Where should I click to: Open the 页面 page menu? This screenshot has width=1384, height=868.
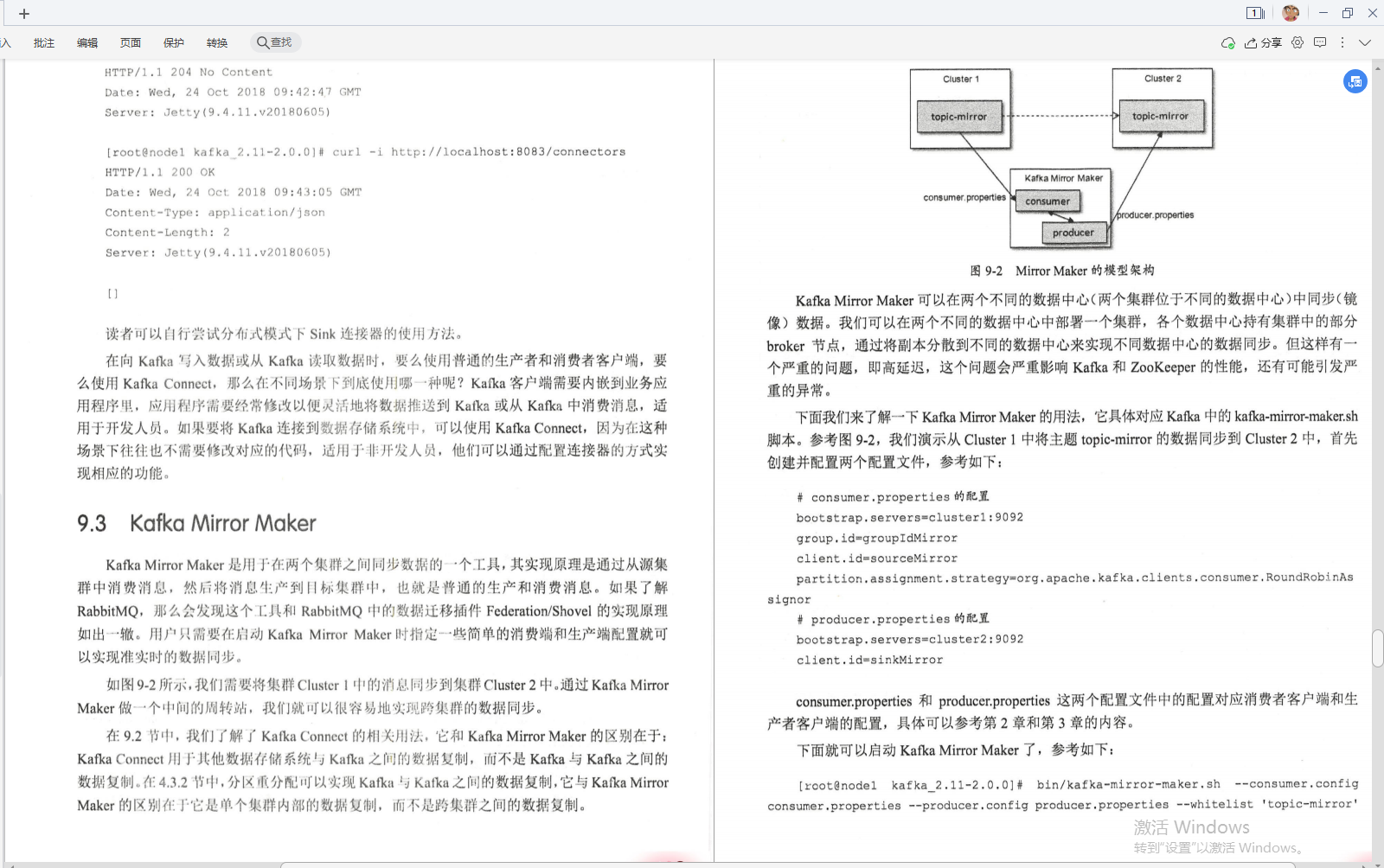(131, 42)
